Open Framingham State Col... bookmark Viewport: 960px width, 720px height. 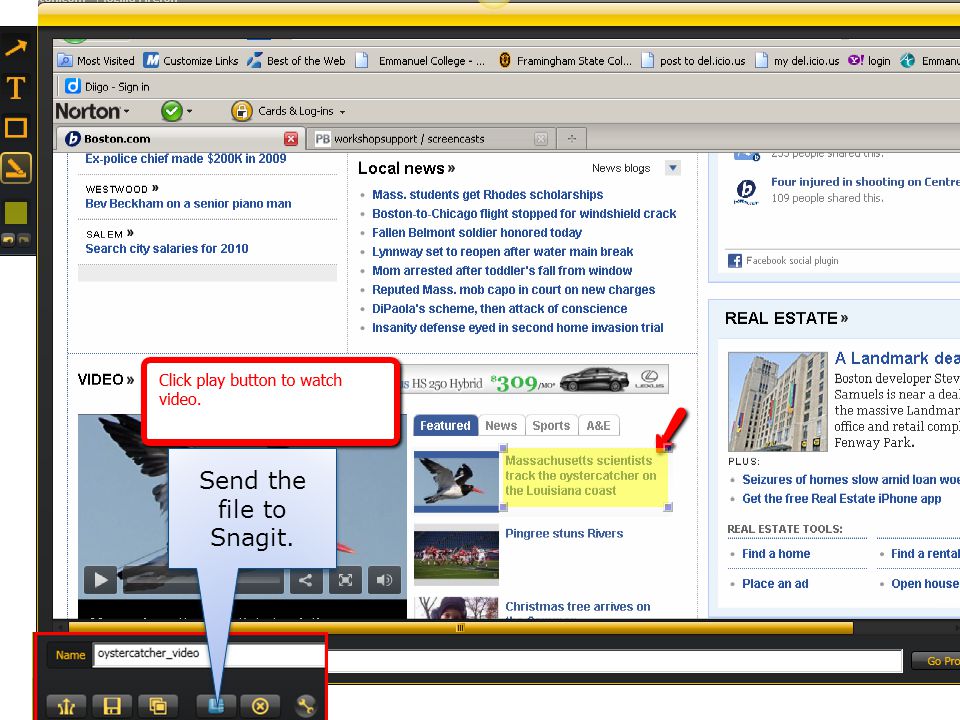pos(564,61)
